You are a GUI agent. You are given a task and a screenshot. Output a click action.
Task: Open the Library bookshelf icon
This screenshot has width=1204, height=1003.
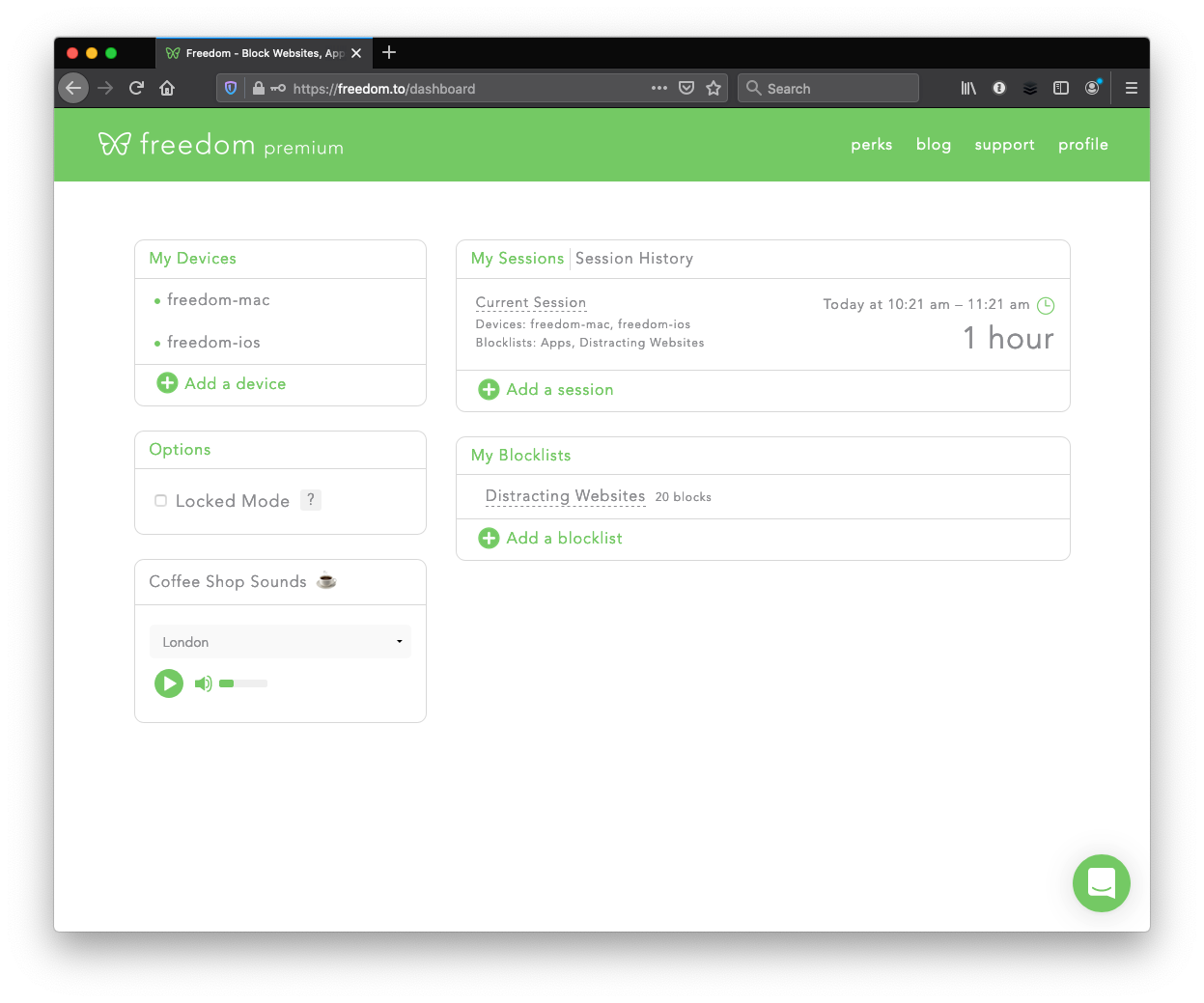coord(968,88)
